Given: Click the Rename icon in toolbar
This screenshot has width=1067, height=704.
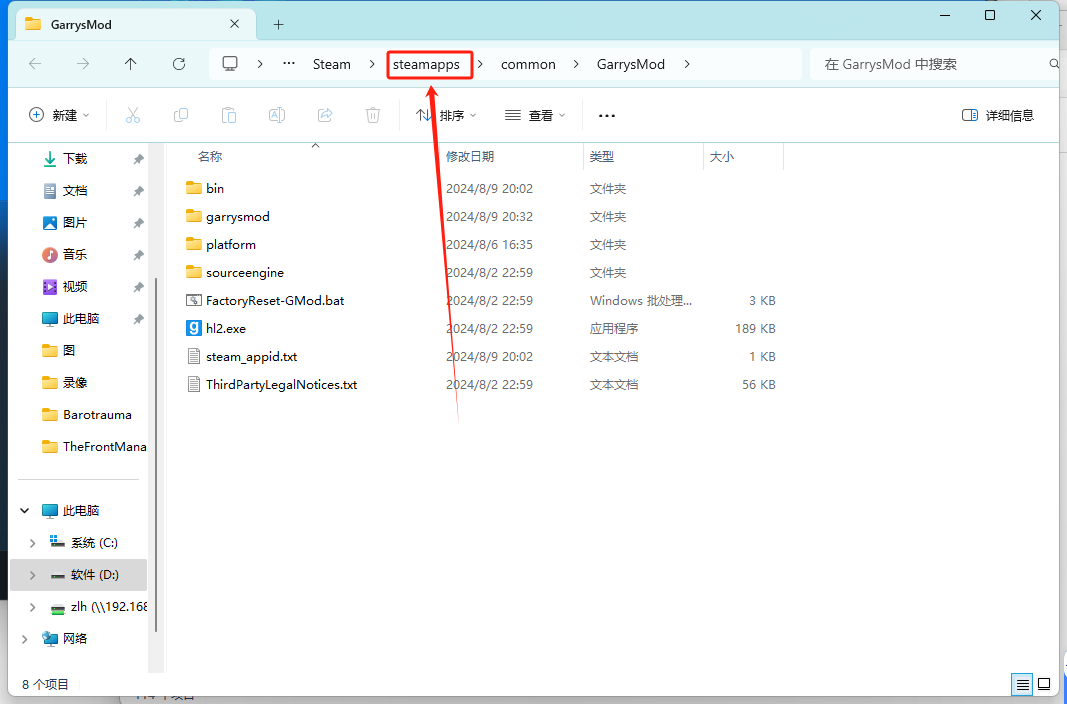Looking at the screenshot, I should tap(277, 115).
